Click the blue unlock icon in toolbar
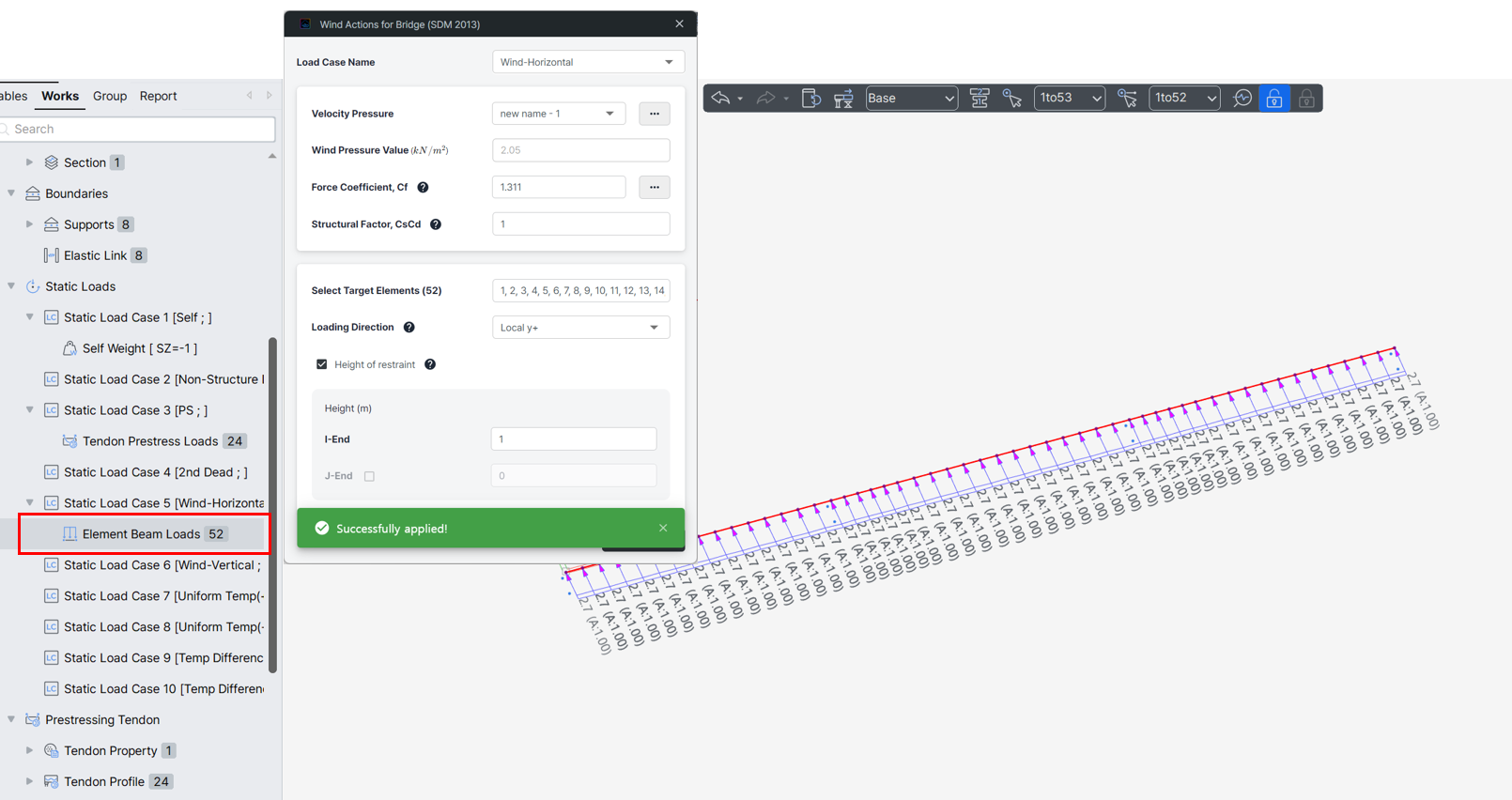Image resolution: width=1512 pixels, height=800 pixels. point(1274,98)
